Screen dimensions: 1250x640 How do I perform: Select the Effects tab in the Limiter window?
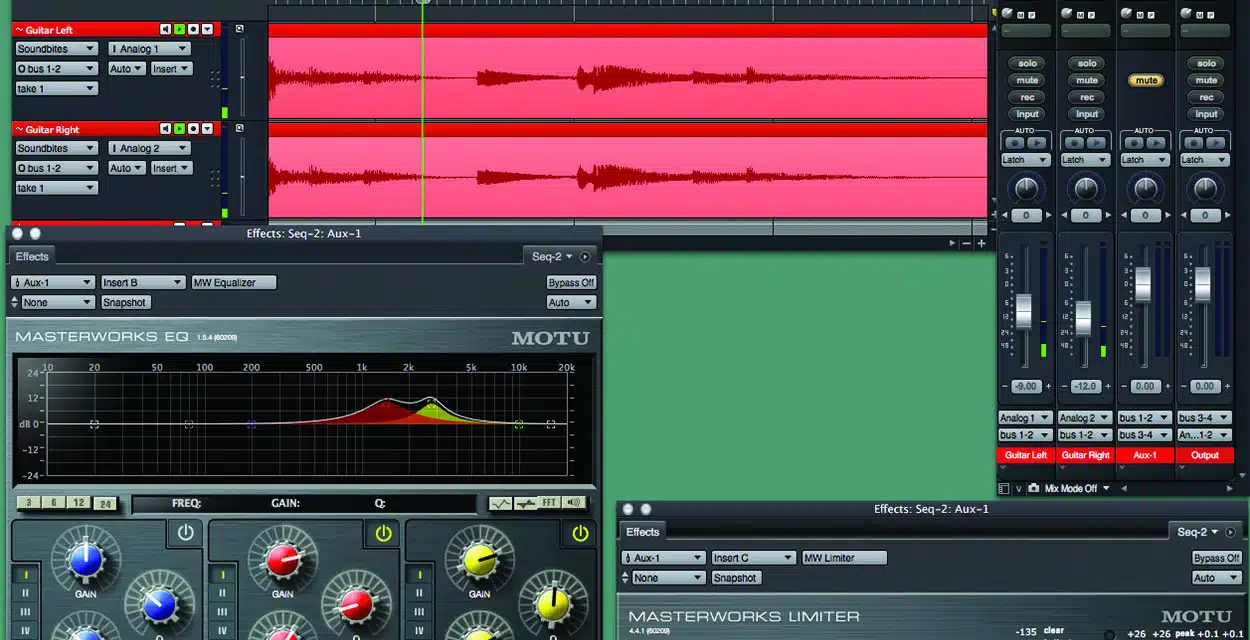coord(642,532)
